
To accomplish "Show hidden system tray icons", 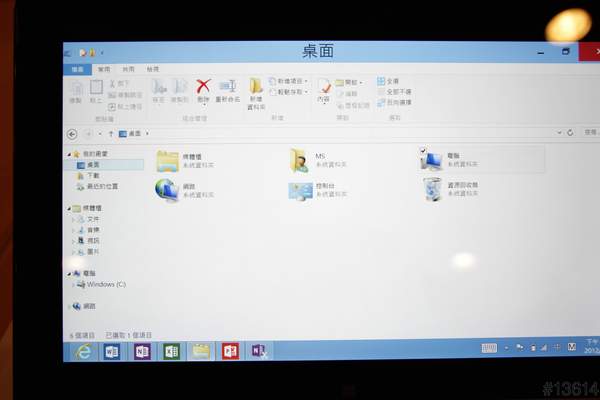I will (x=507, y=348).
